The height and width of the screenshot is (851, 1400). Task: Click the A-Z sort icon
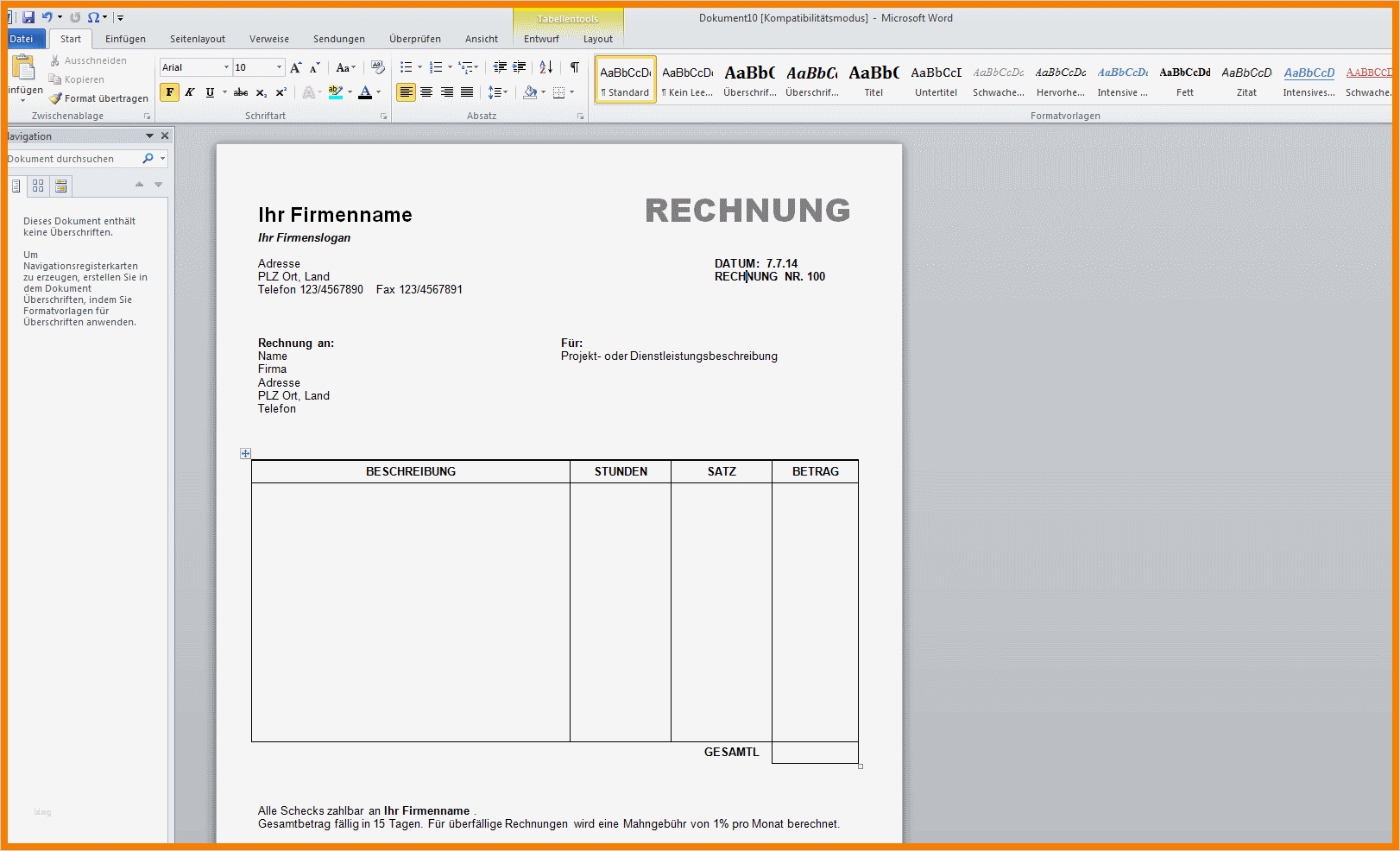(545, 66)
